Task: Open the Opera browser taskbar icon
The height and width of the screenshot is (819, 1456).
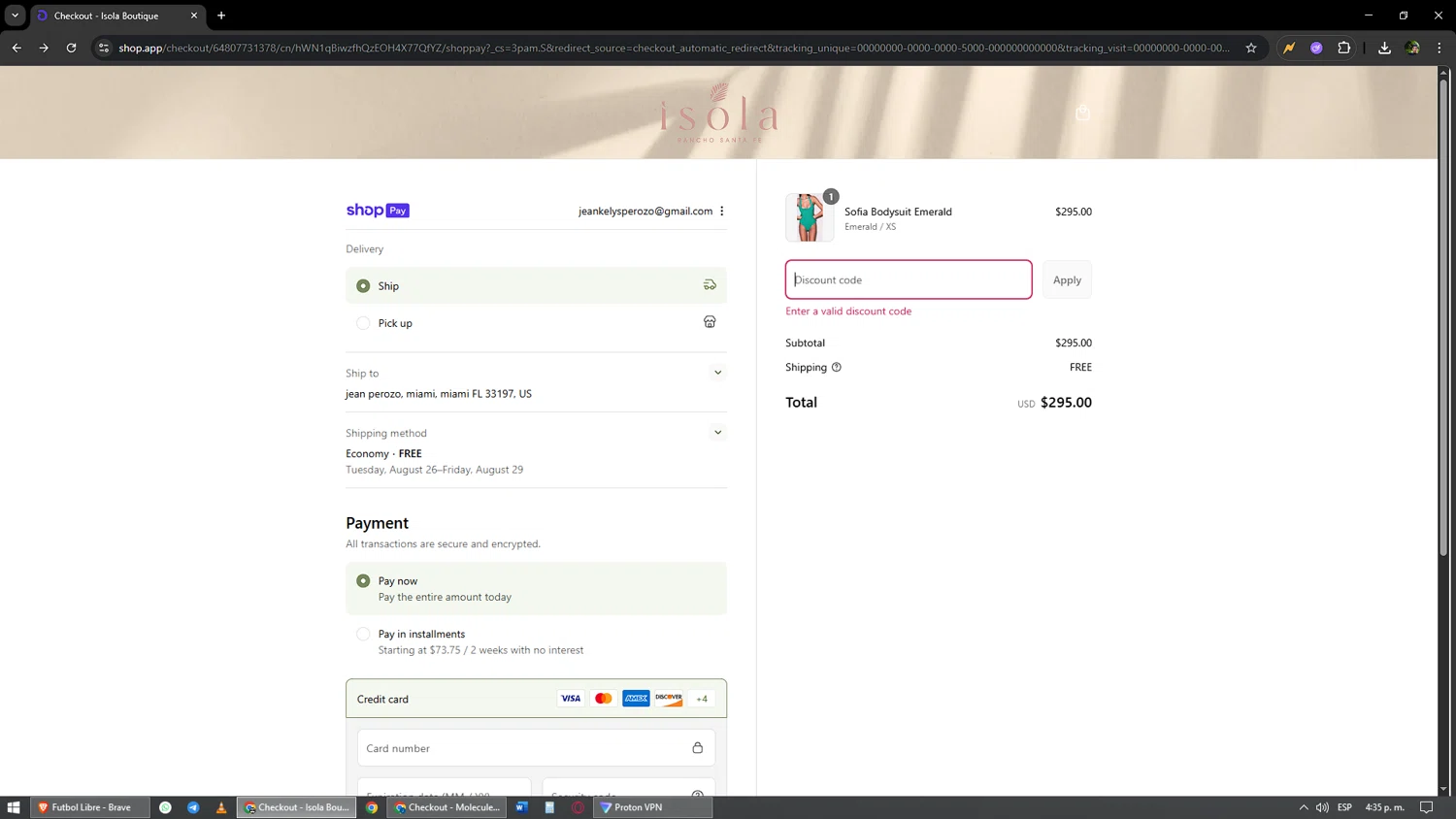Action: click(x=578, y=807)
